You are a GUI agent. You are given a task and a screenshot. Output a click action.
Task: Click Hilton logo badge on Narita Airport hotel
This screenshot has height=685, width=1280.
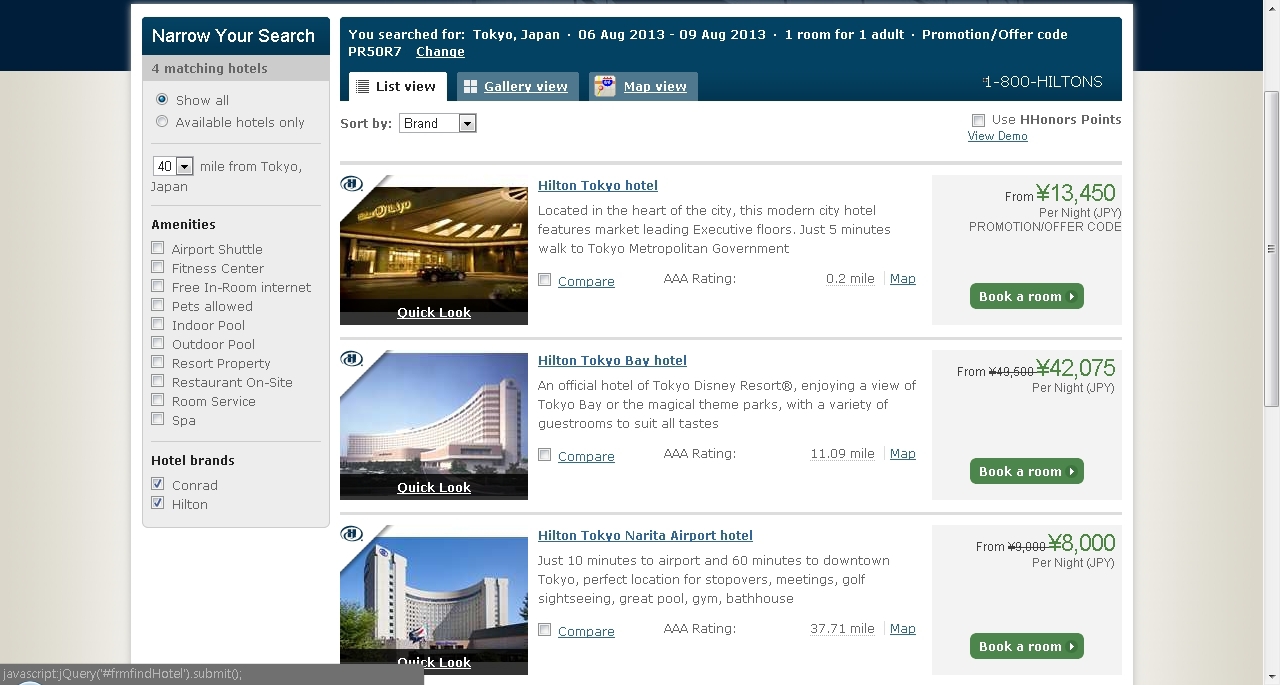pos(351,534)
